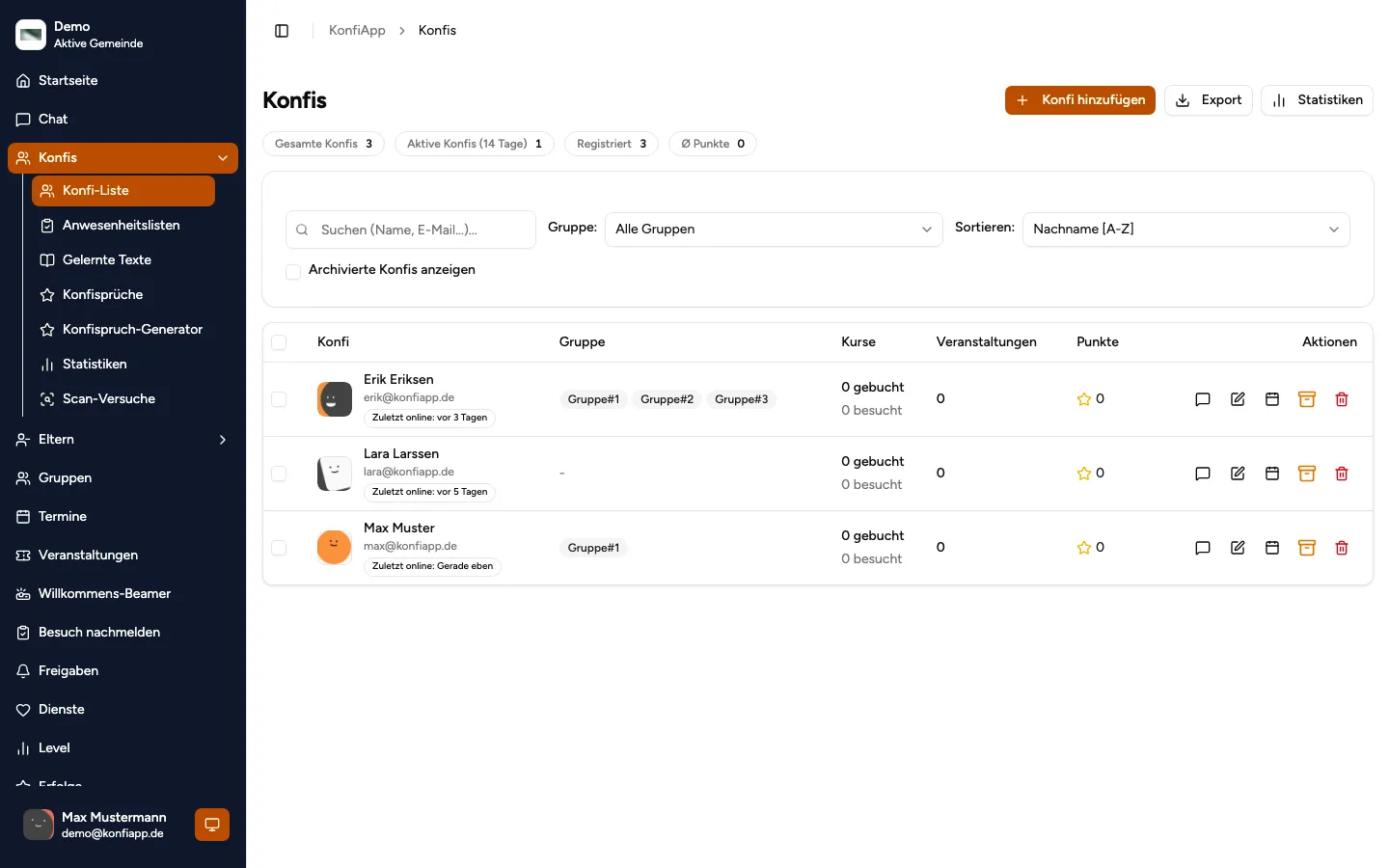Click Gruppe#2 tag of Erik Eriksen
The image size is (1389, 868).
click(667, 399)
